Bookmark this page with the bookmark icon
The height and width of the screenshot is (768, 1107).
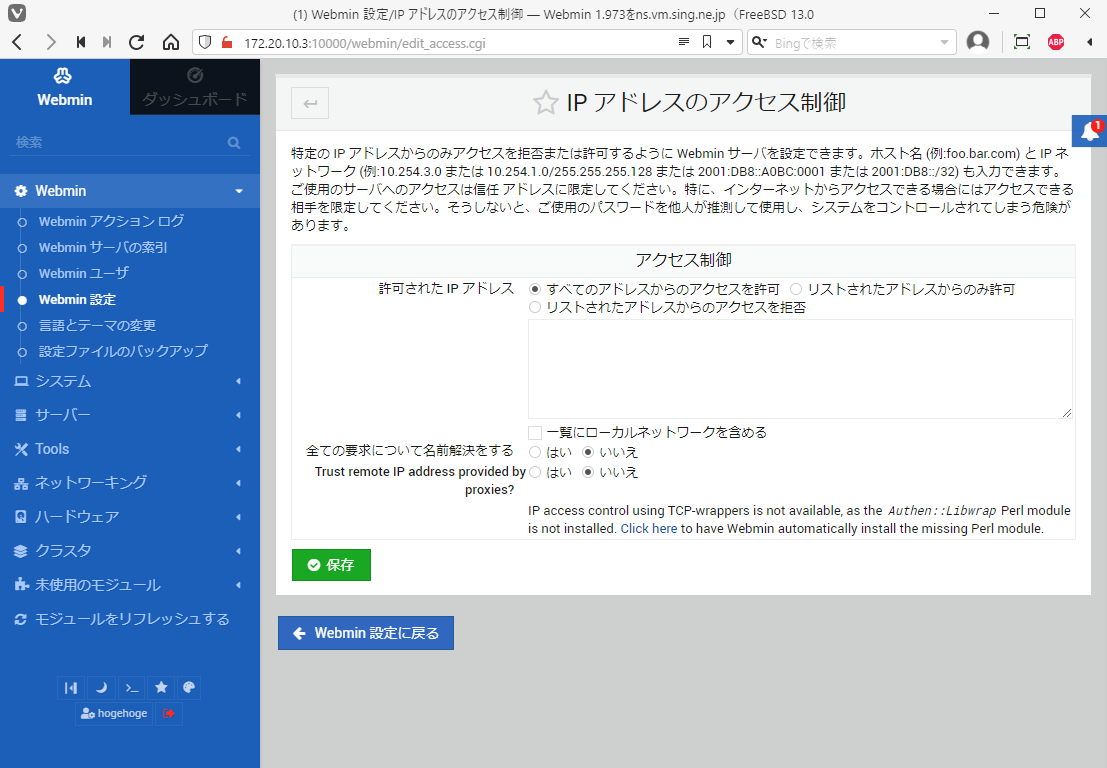707,42
